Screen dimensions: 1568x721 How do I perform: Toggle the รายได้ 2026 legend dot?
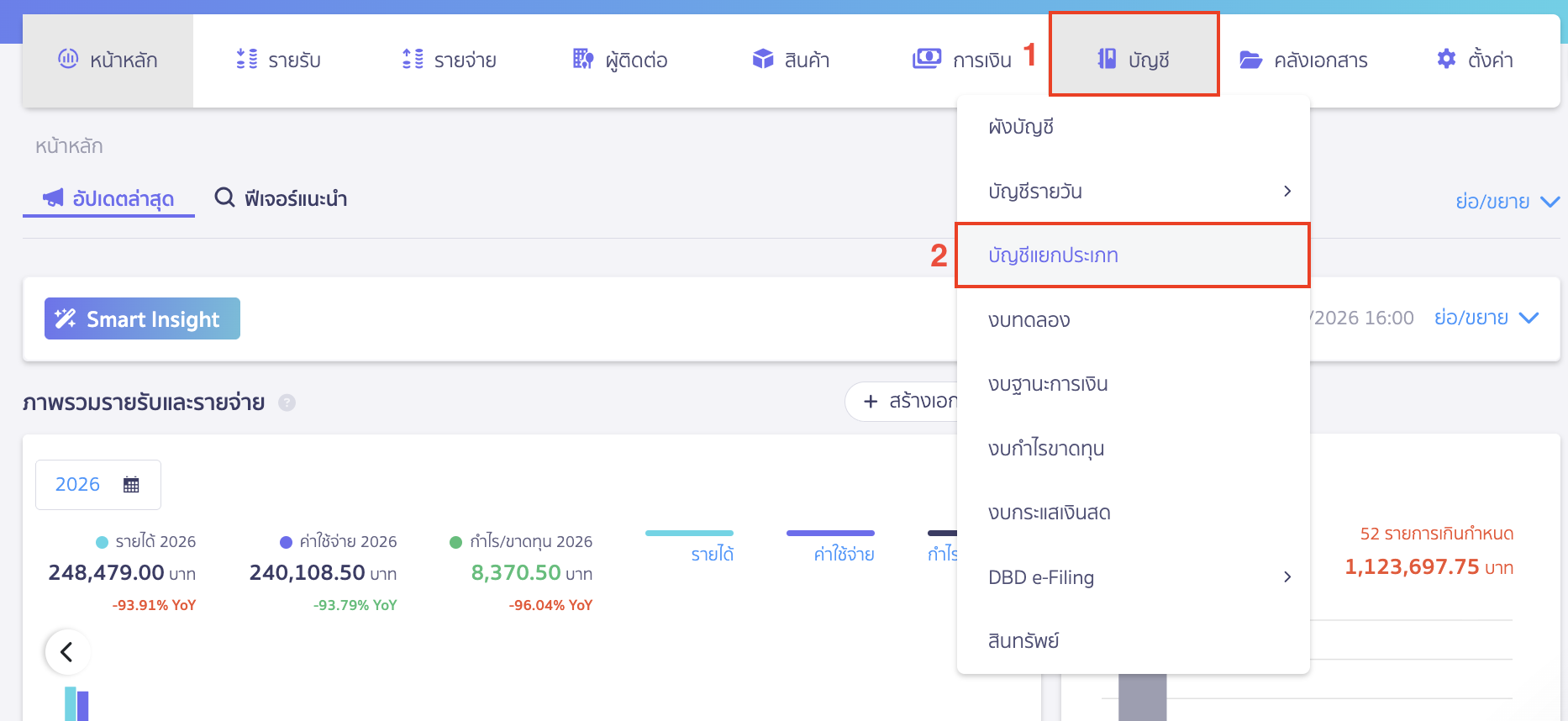click(103, 542)
